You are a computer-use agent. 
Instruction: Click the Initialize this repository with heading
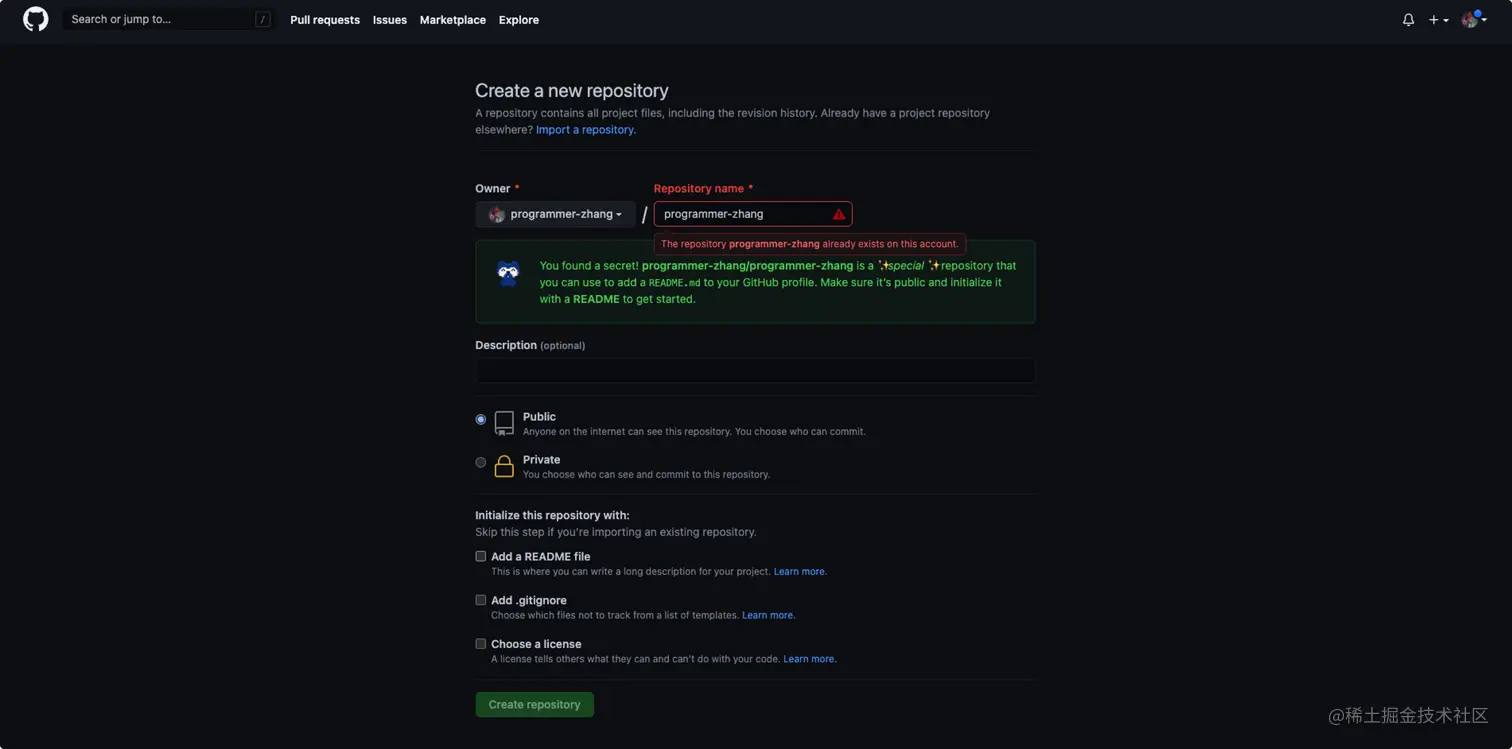(552, 516)
